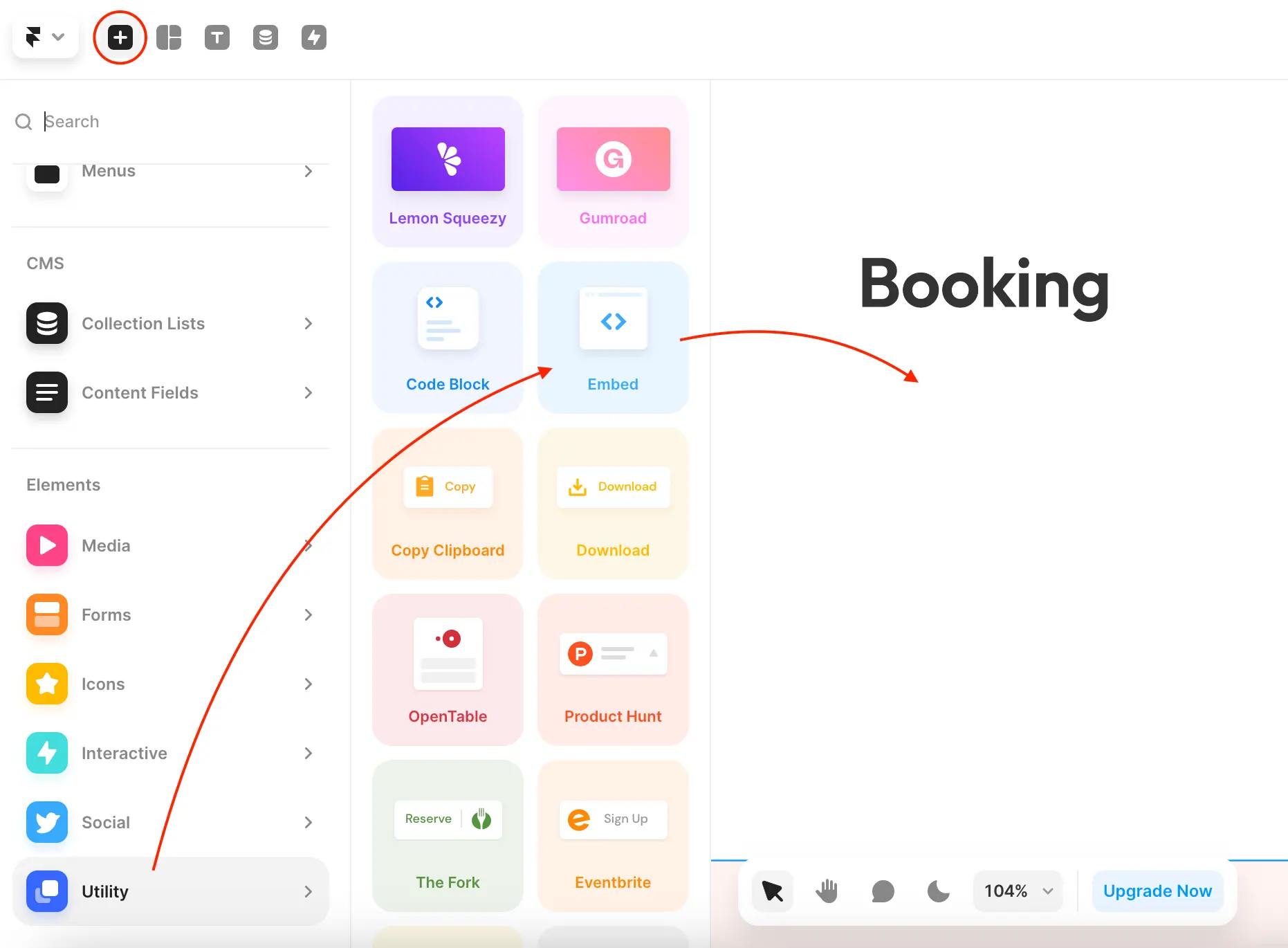This screenshot has width=1288, height=948.
Task: Insert the OpenTable component
Action: click(448, 670)
